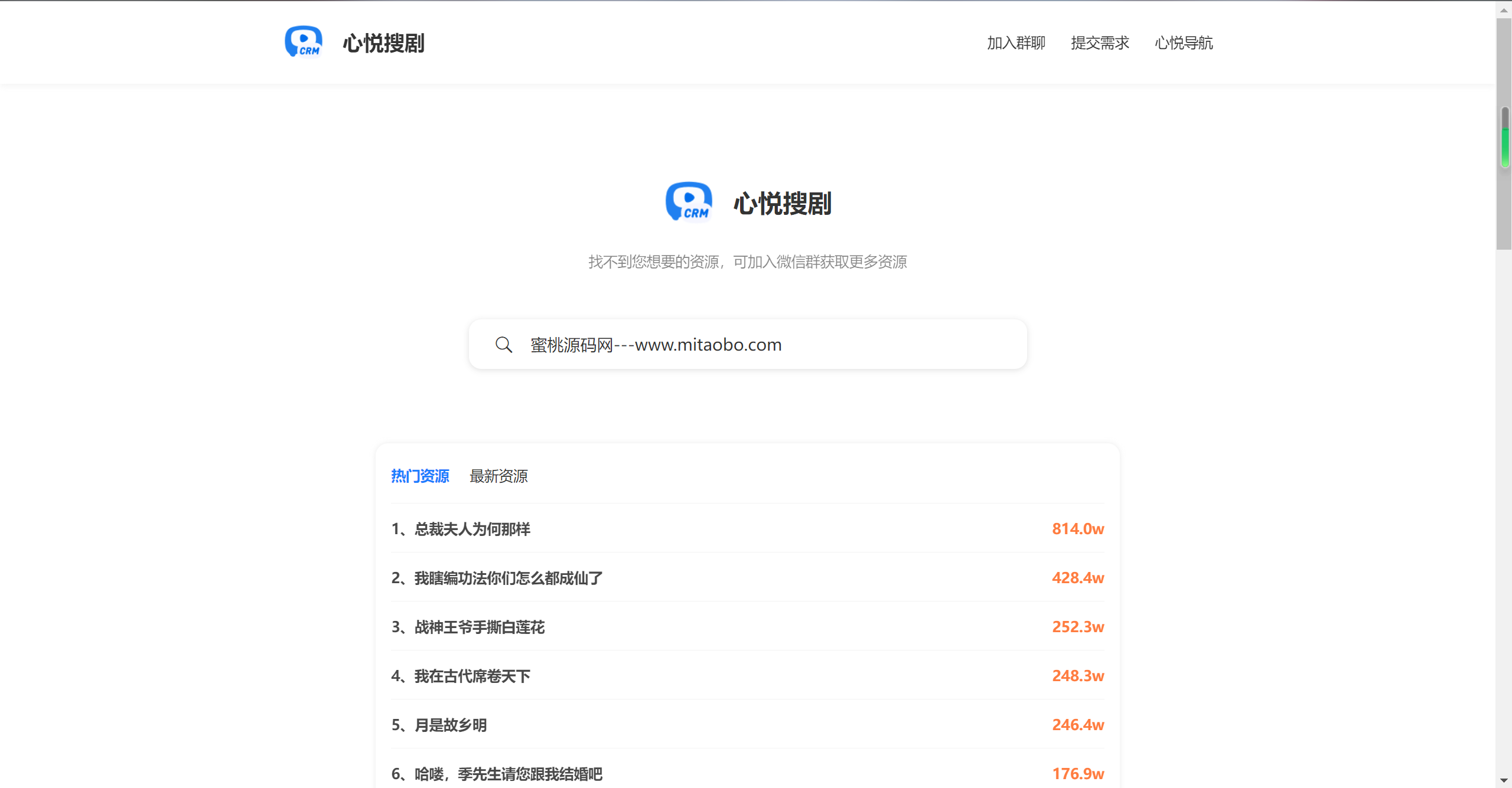This screenshot has width=1512, height=788.
Task: Click the scrollbar down arrow
Action: [x=1504, y=780]
